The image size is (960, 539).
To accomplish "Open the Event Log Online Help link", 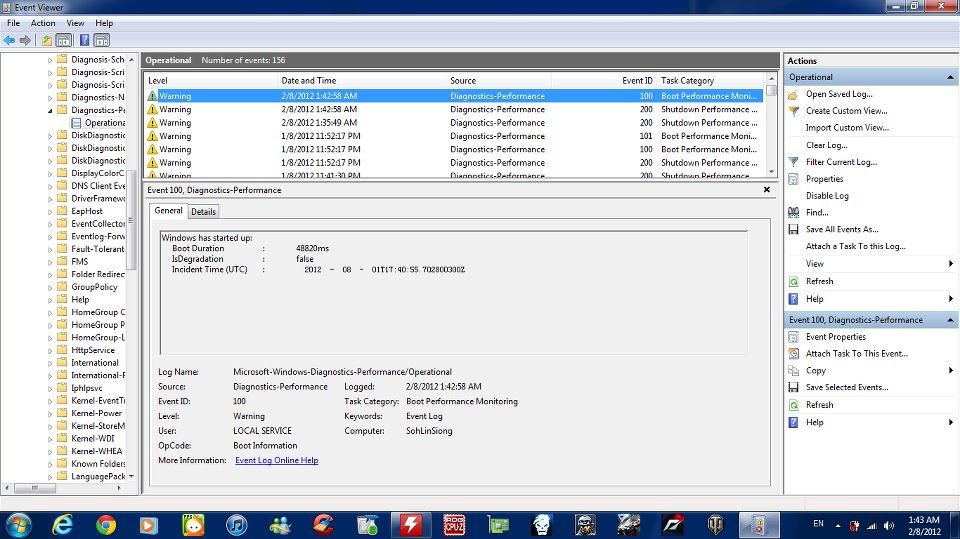I will pos(276,460).
